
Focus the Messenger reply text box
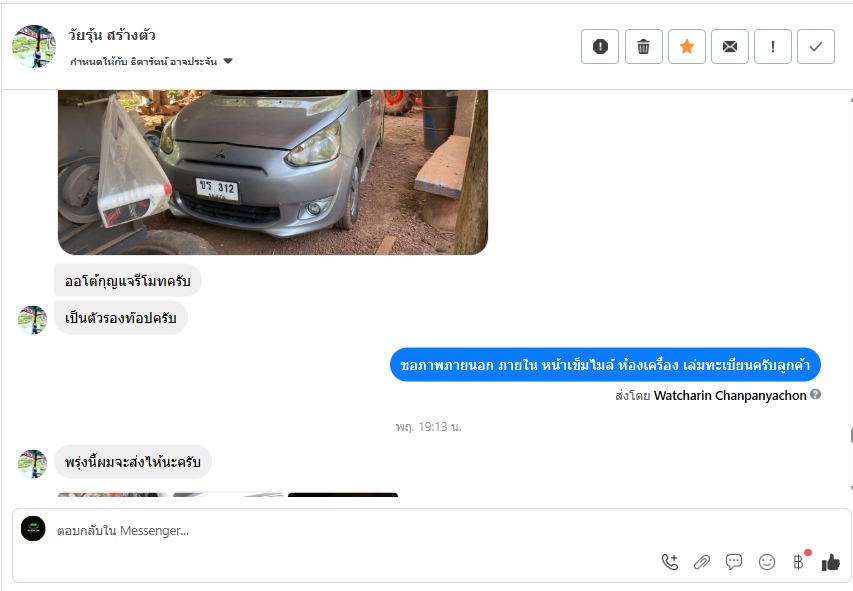point(354,531)
